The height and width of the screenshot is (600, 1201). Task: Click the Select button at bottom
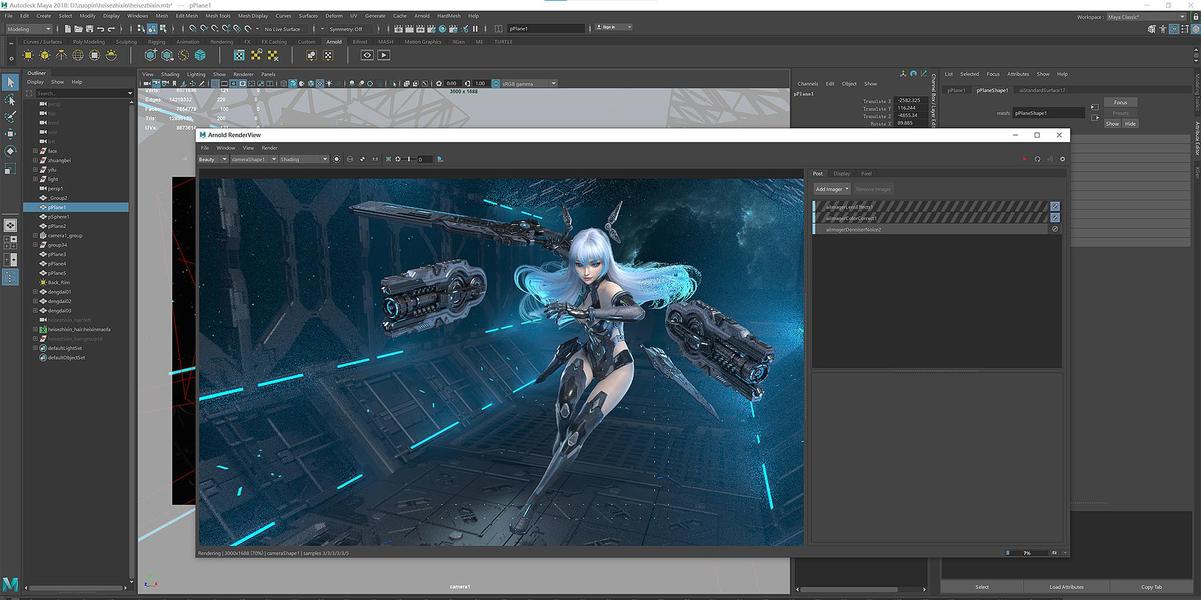pyautogui.click(x=982, y=587)
